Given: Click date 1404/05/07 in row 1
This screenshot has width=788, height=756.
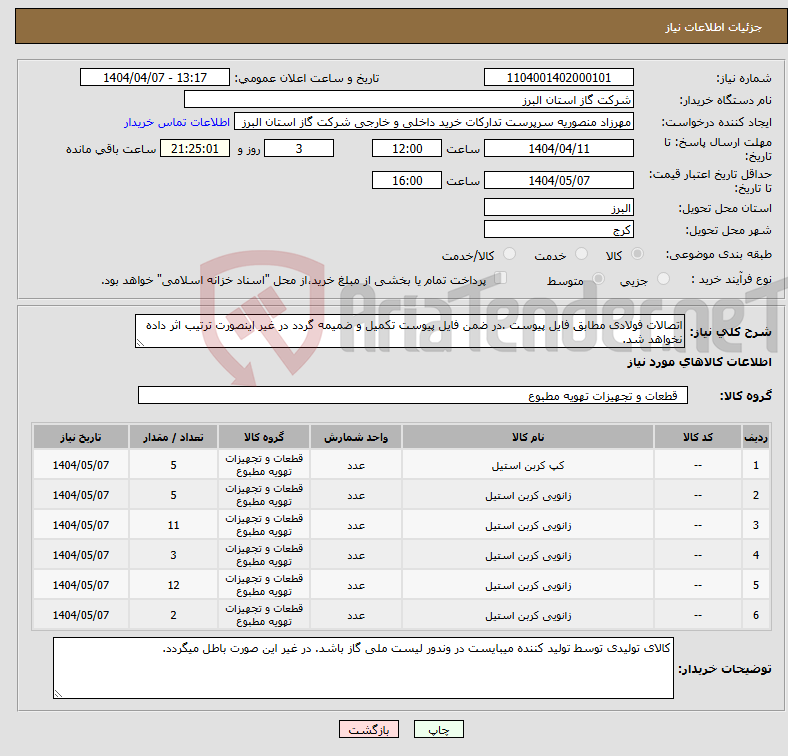Looking at the screenshot, I should click(81, 465).
